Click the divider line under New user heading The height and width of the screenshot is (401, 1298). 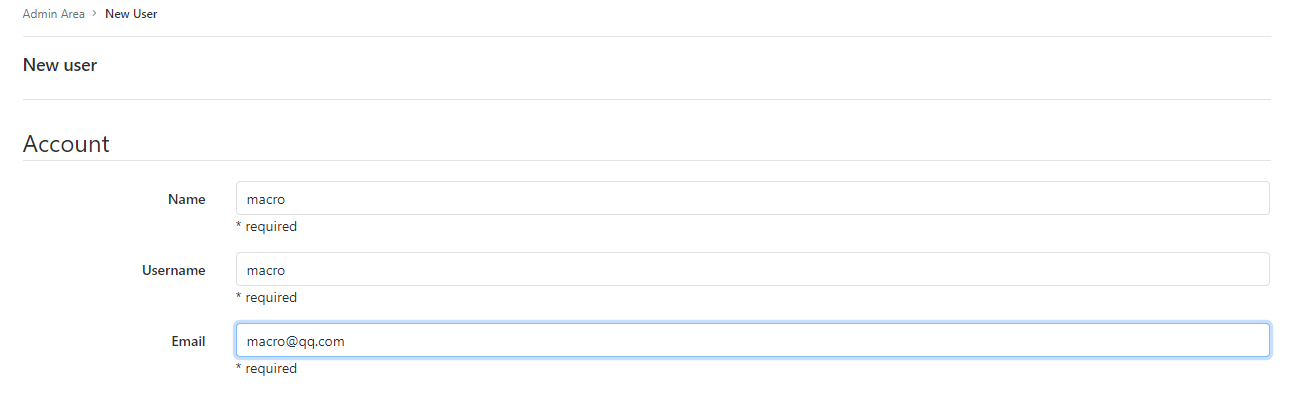[x=646, y=99]
